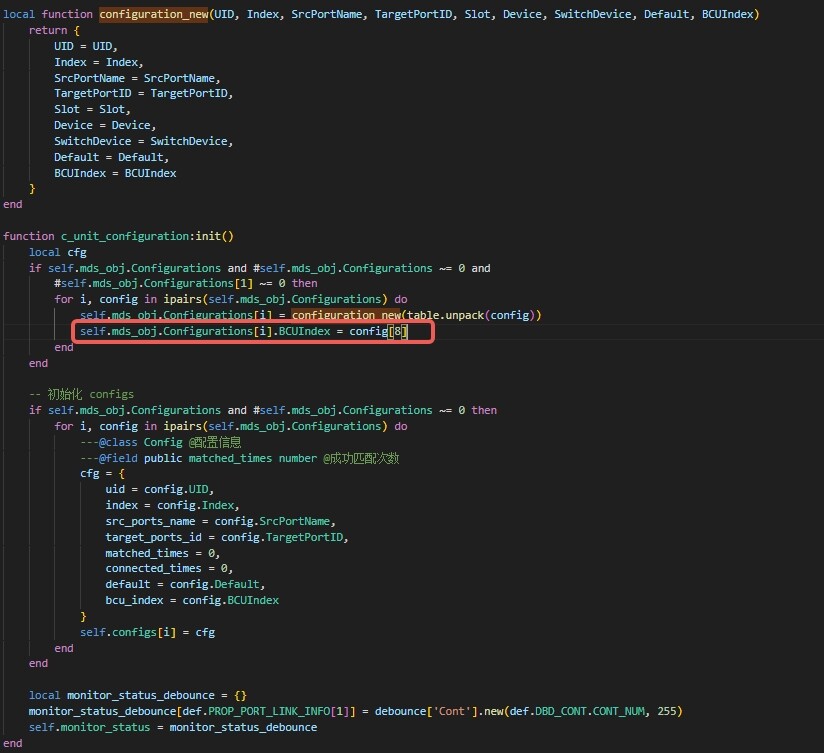Click the return keyword in configuration_new
This screenshot has width=824, height=753.
click(48, 30)
